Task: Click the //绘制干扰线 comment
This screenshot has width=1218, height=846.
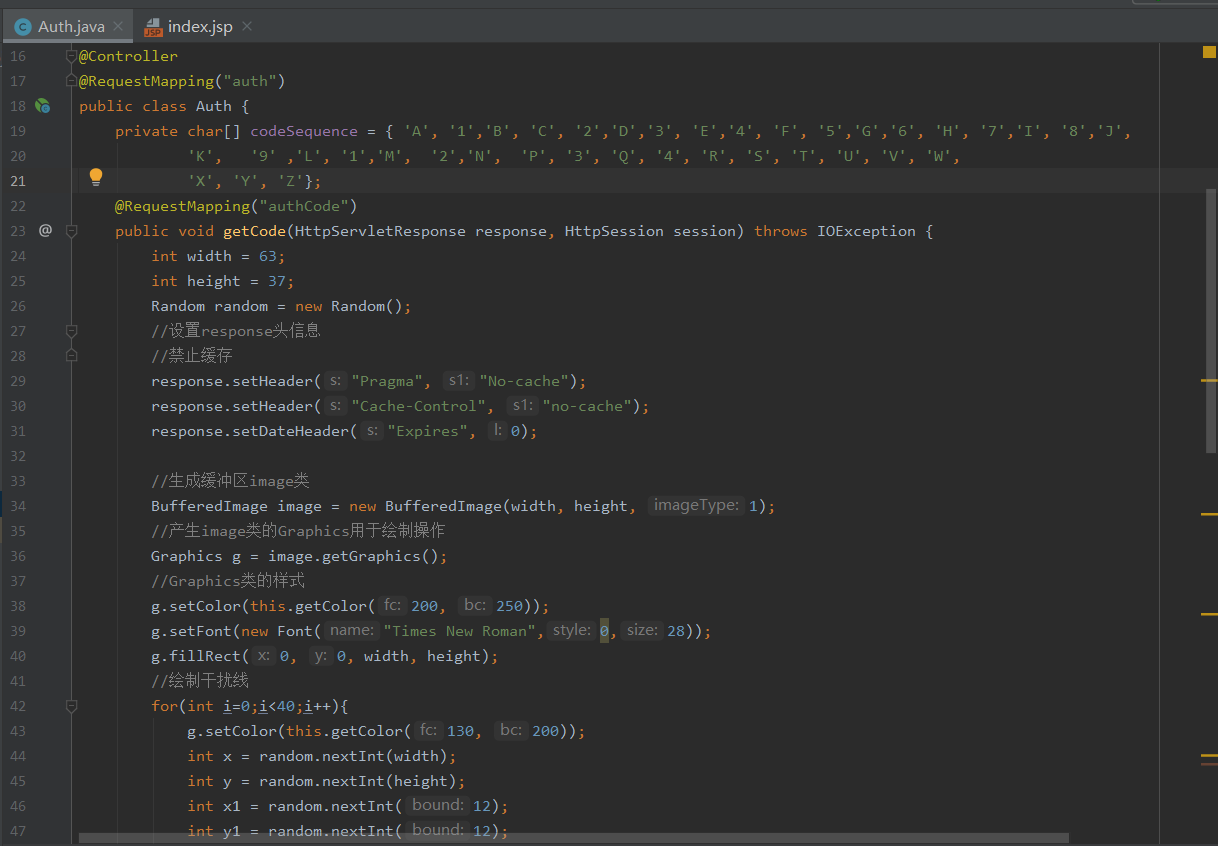Action: tap(200, 681)
